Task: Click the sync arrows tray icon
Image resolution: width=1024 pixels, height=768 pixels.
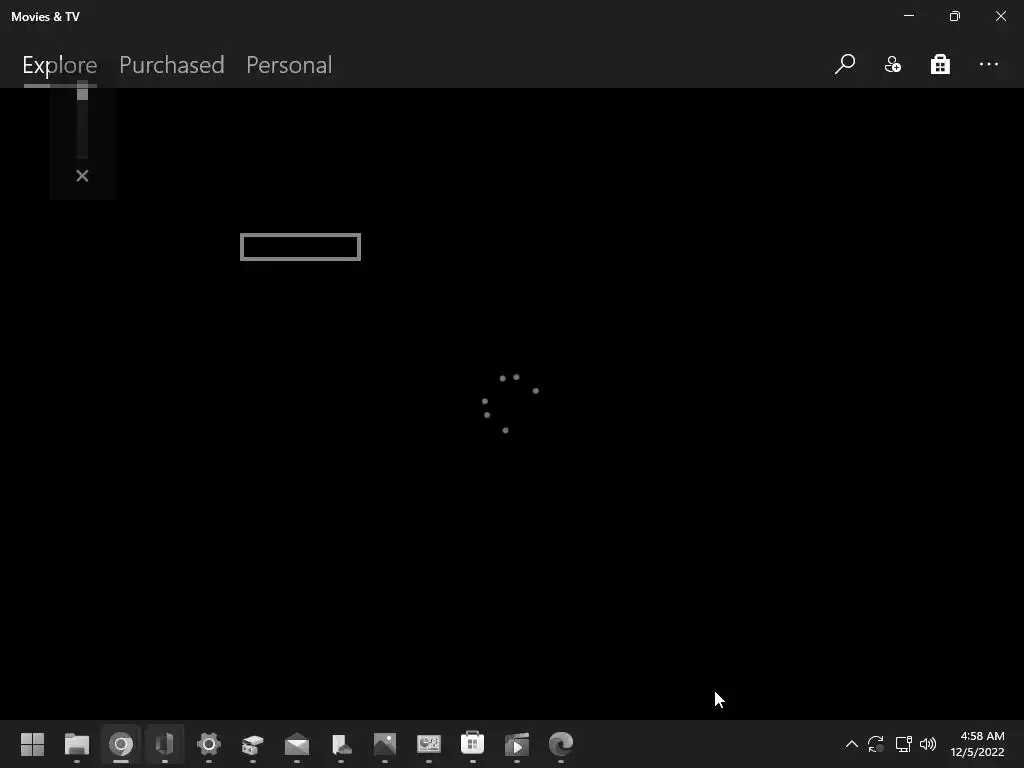Action: coord(876,744)
